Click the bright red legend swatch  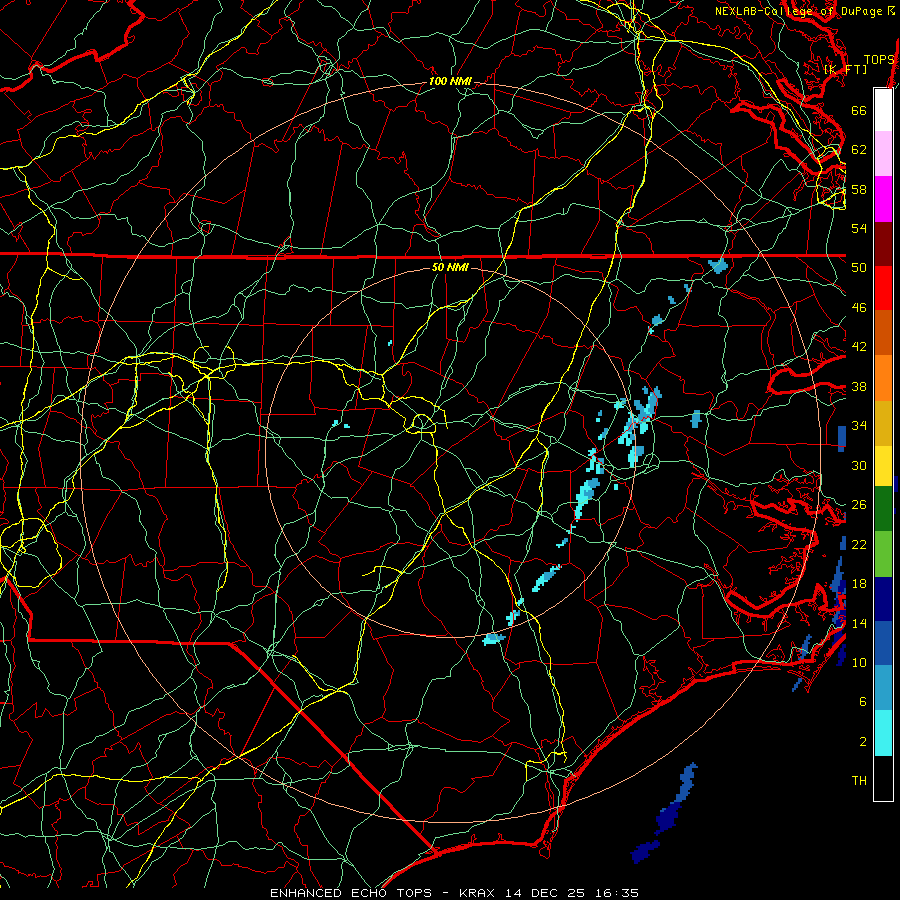point(883,288)
